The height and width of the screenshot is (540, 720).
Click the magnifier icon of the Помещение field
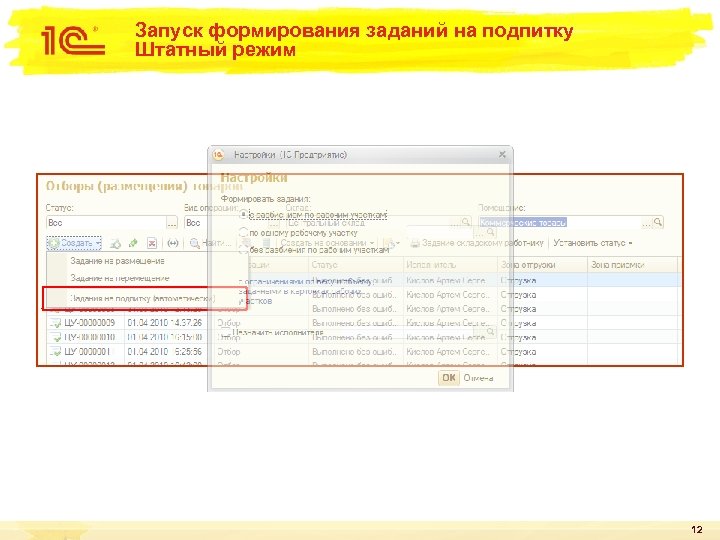point(658,223)
